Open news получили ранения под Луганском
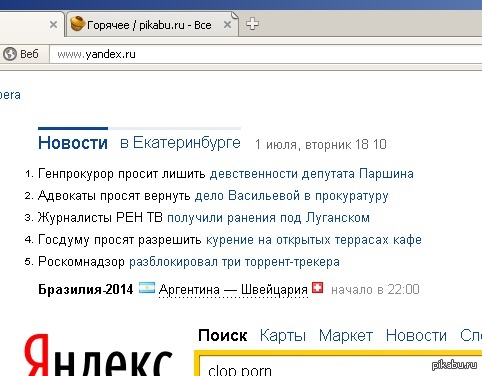 pos(268,218)
